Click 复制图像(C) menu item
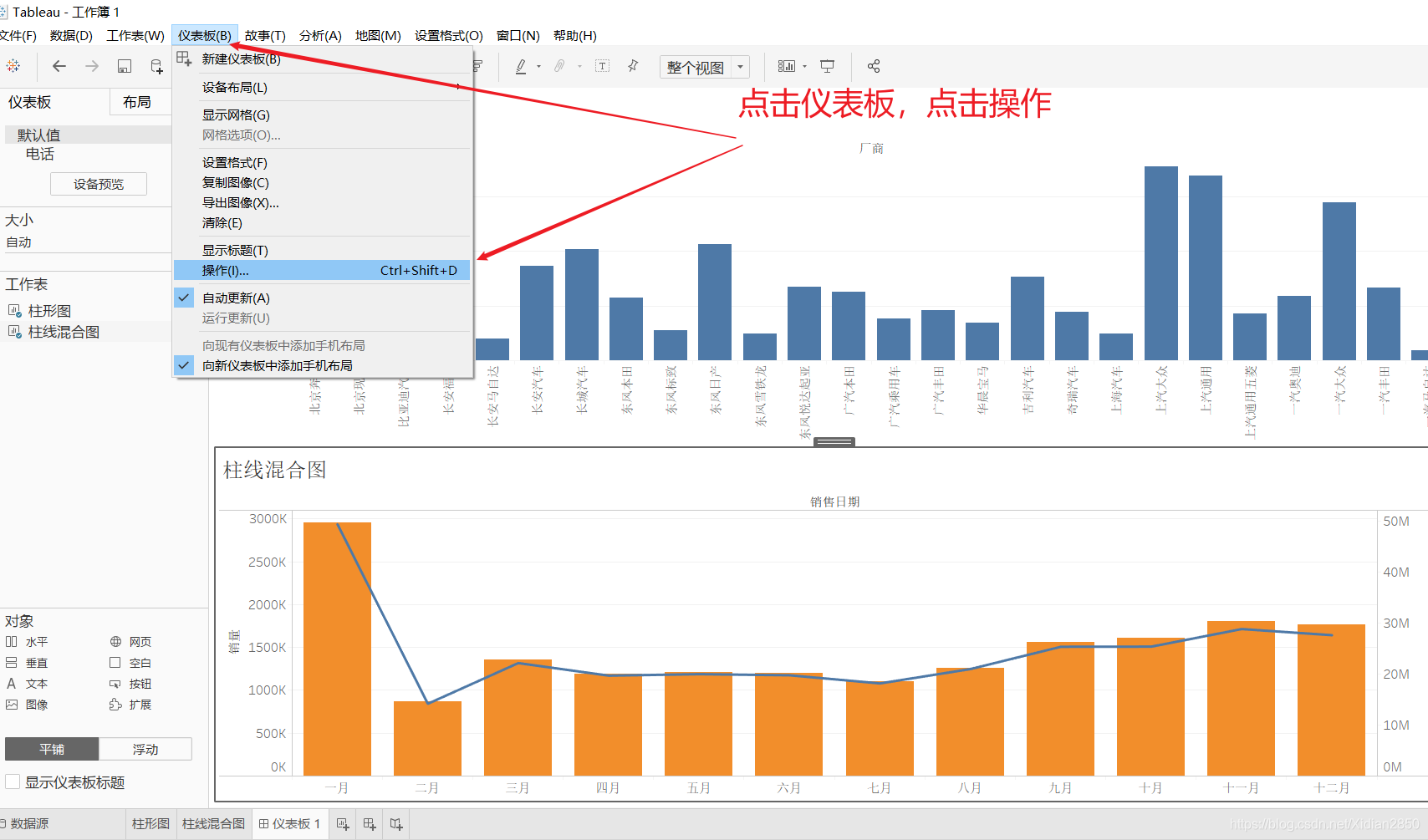The width and height of the screenshot is (1428, 840). 321,182
